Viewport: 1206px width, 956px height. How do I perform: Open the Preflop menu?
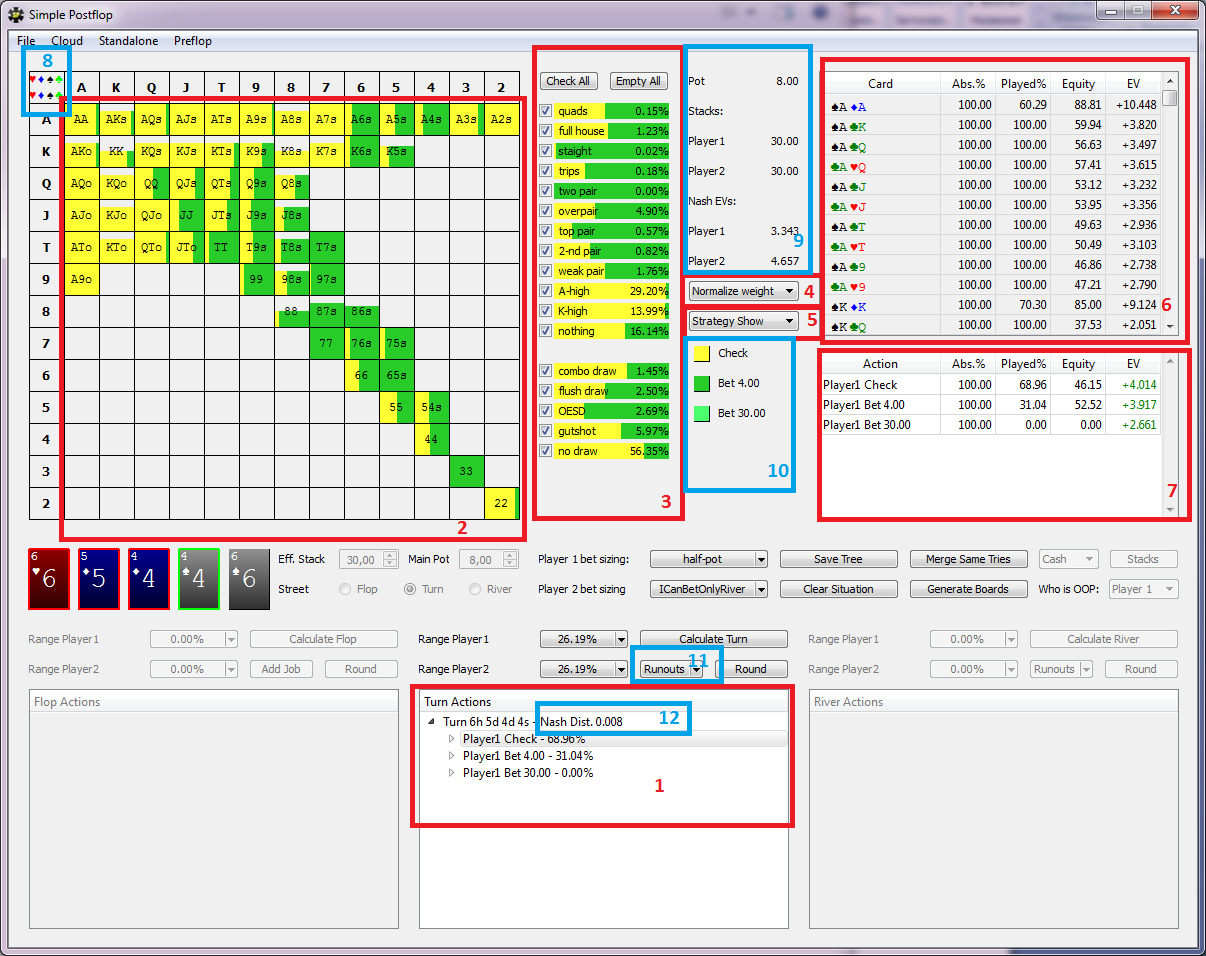(193, 41)
